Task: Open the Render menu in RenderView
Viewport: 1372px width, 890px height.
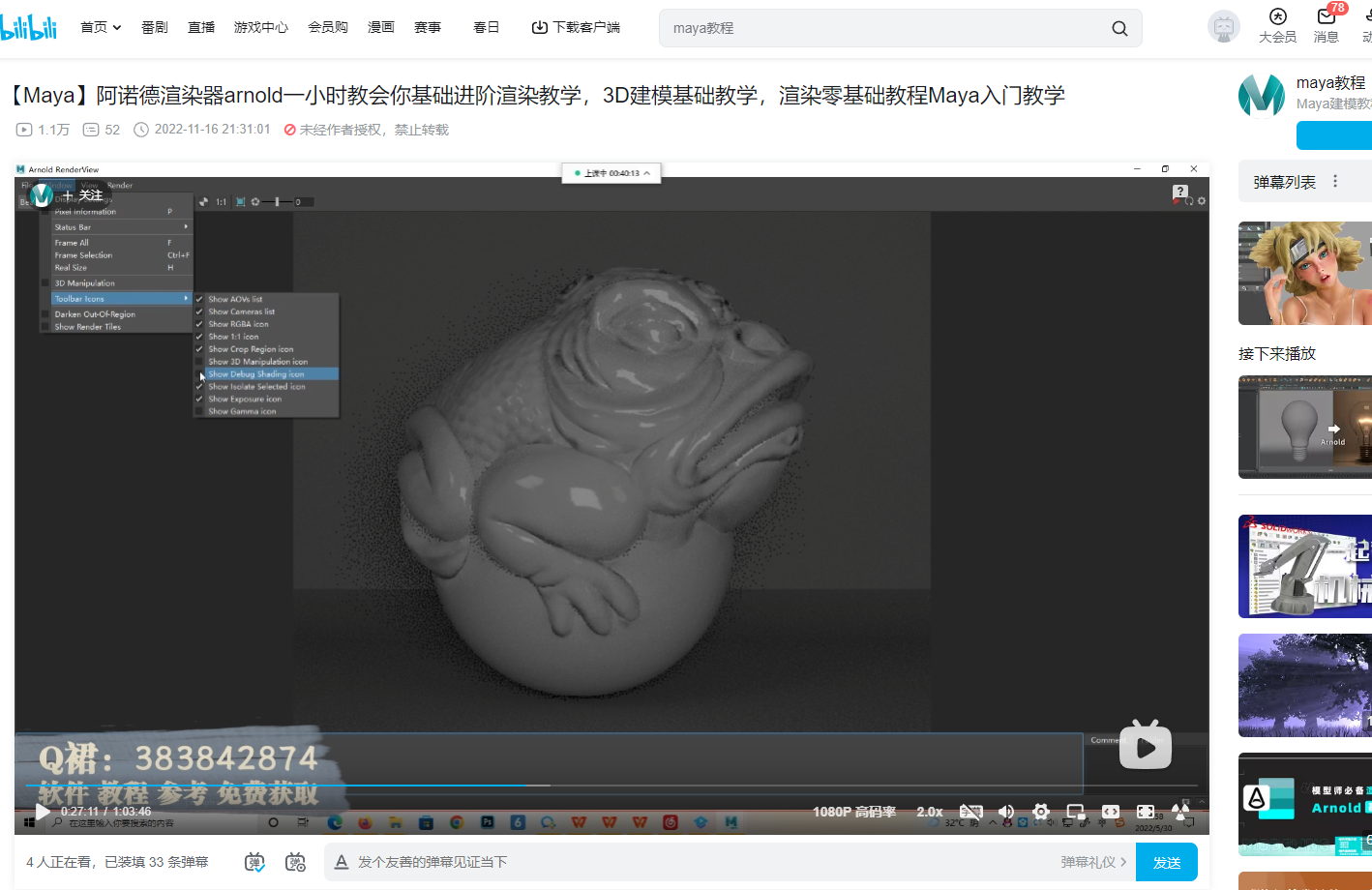Action: click(x=120, y=185)
